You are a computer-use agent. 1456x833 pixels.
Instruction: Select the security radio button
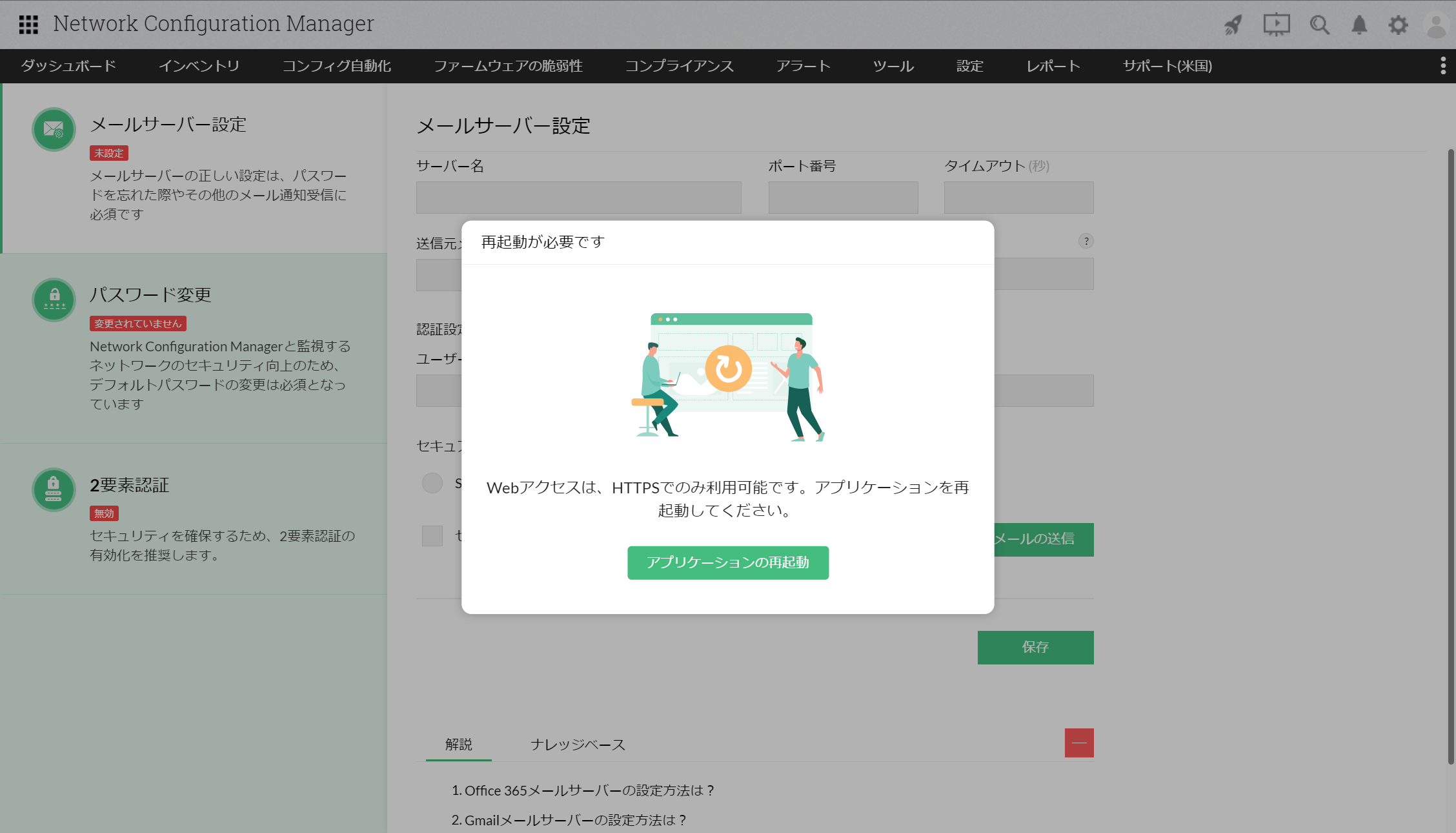[x=432, y=483]
